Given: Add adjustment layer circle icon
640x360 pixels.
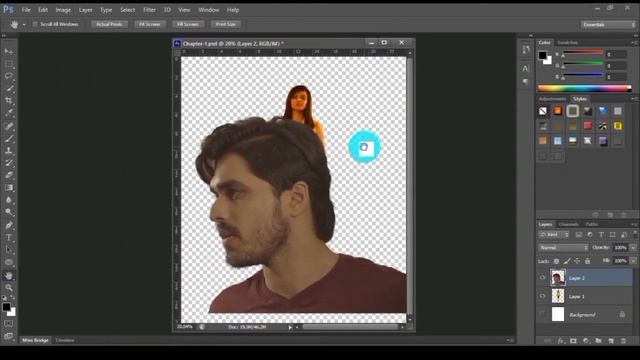Looking at the screenshot, I should (586, 341).
